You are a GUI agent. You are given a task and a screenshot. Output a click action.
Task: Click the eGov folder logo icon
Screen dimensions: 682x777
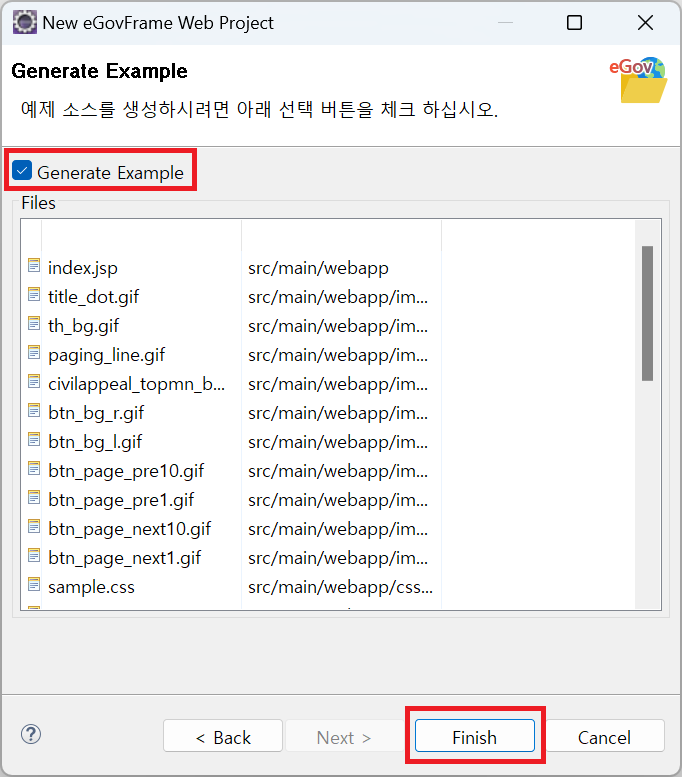639,80
